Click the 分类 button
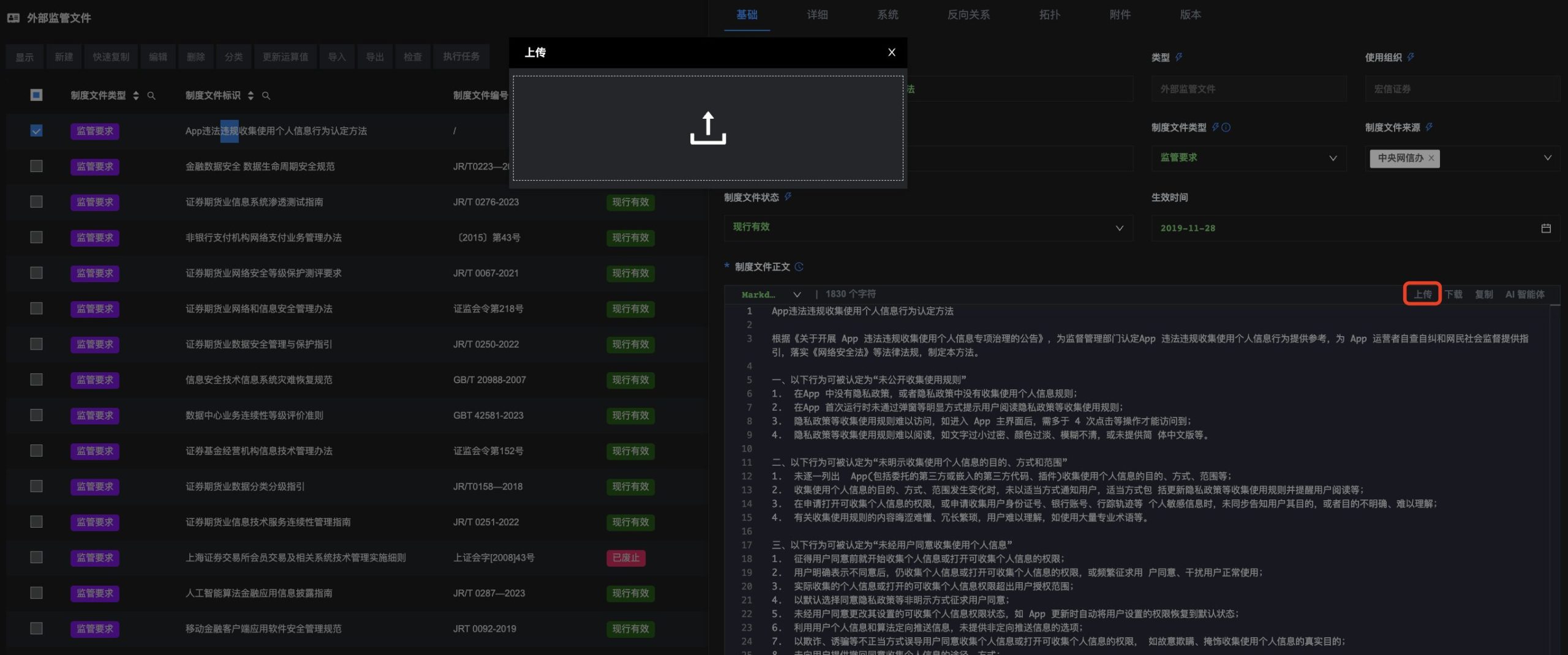This screenshot has width=1568, height=655. [x=233, y=57]
